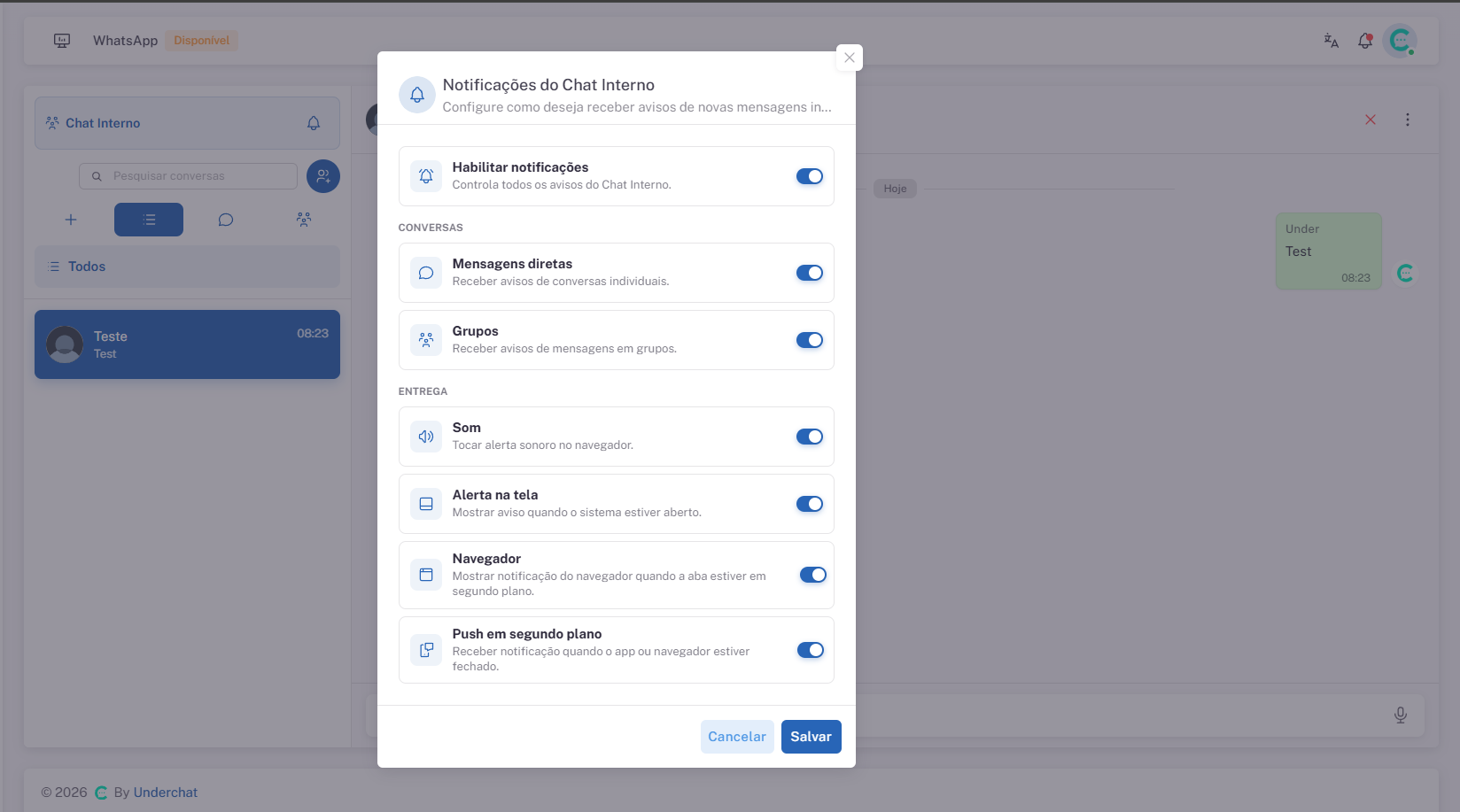Click the screen icon beside Alerta na tela
This screenshot has width=1460, height=812.
(x=426, y=504)
